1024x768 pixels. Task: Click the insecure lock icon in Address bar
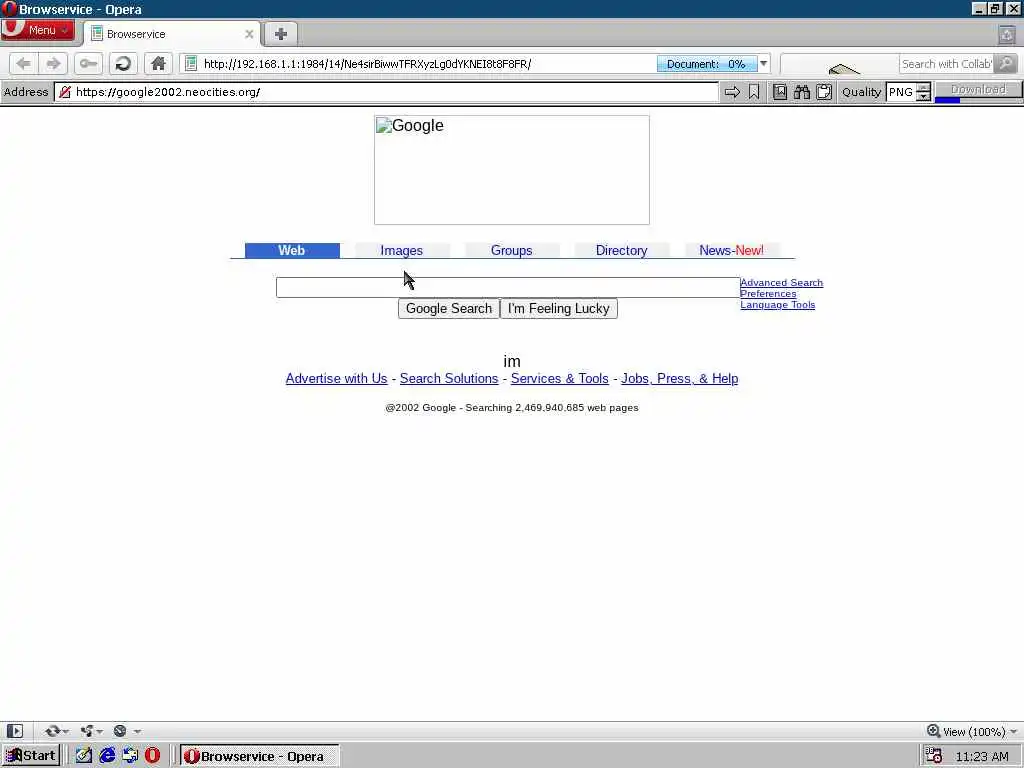[65, 92]
